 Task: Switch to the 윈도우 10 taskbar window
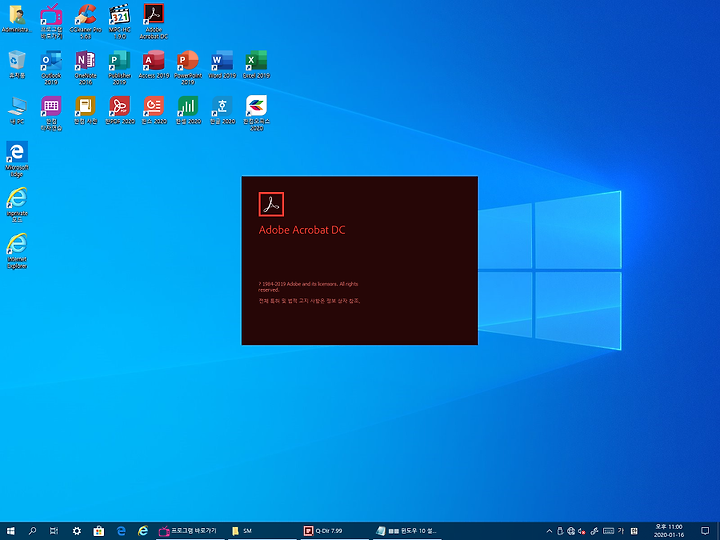click(407, 531)
